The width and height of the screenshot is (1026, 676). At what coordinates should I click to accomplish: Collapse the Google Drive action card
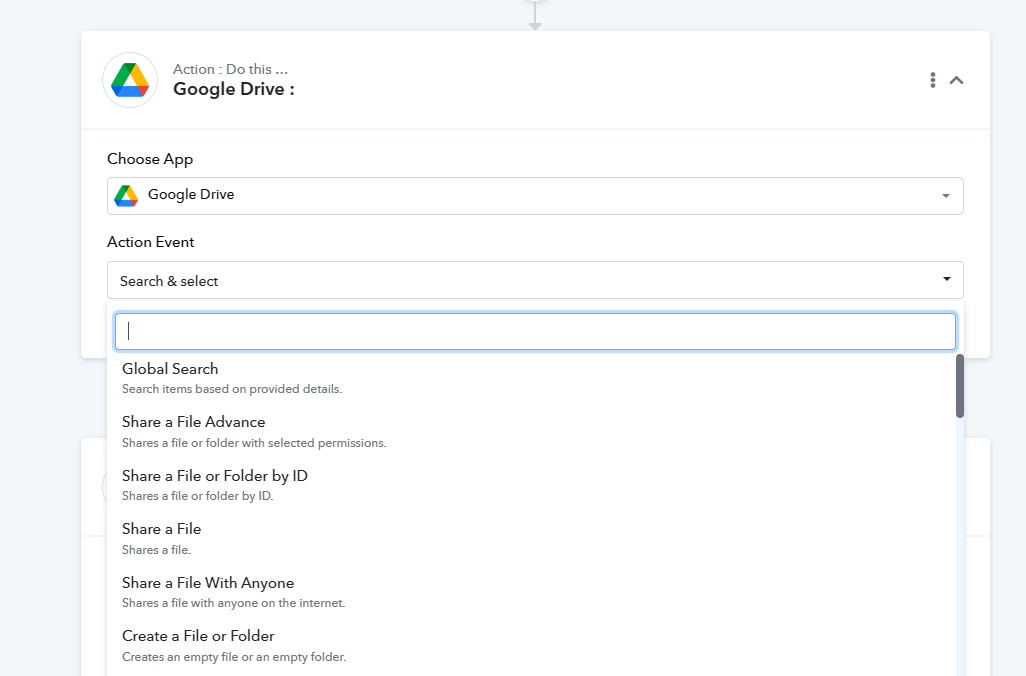coord(957,80)
